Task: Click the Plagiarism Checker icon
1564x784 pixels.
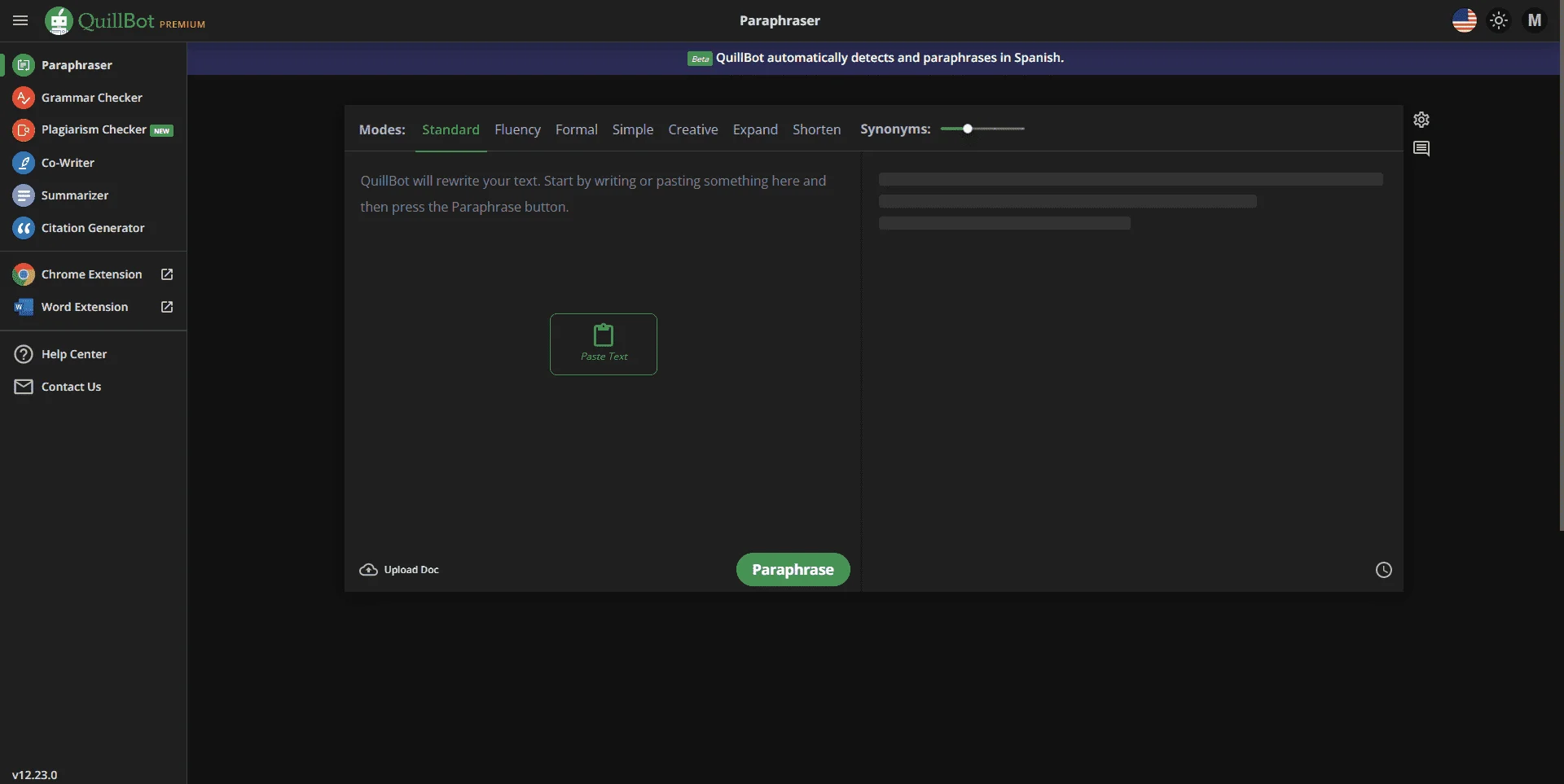Action: tap(24, 130)
